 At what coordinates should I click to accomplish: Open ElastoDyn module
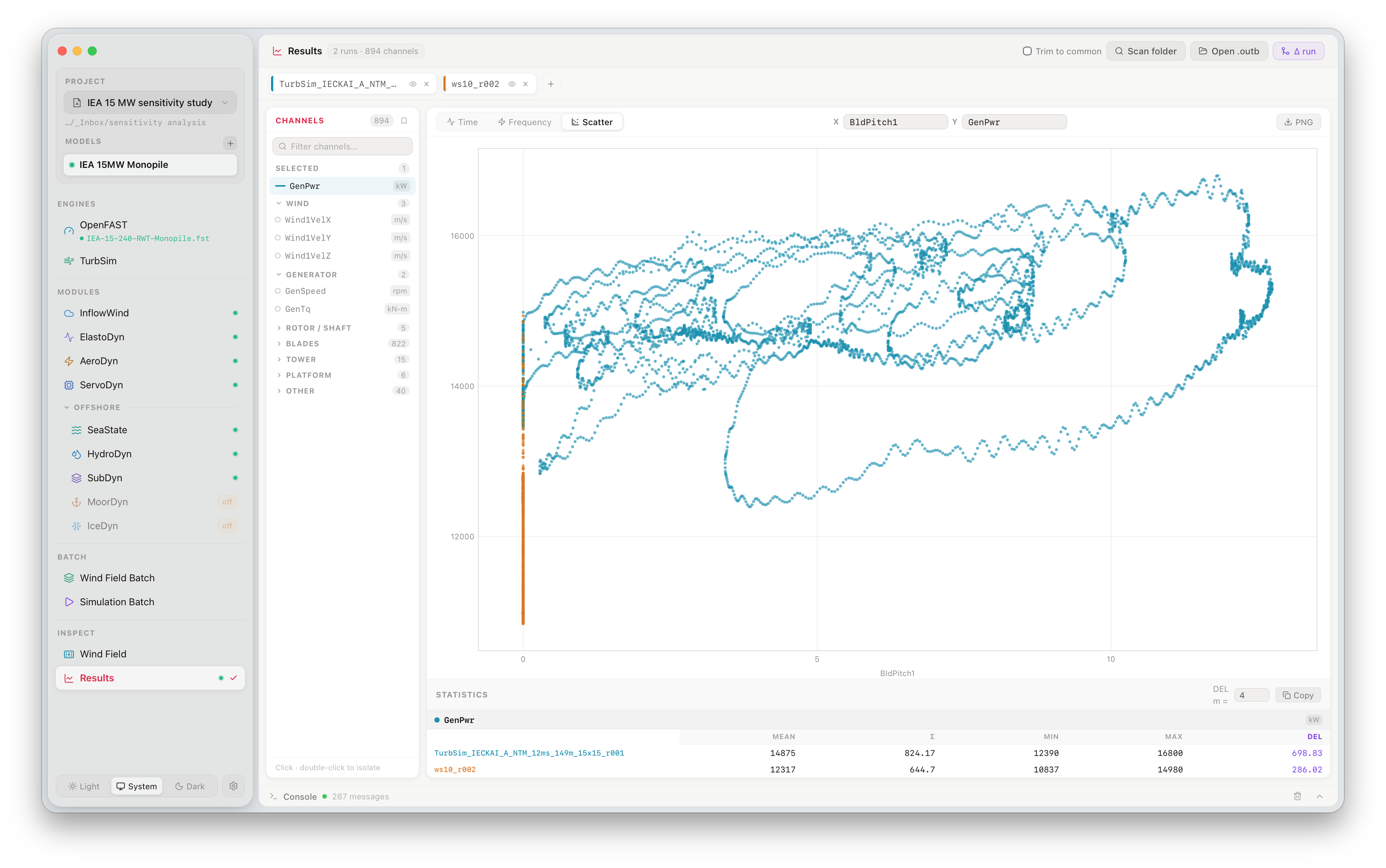point(150,337)
